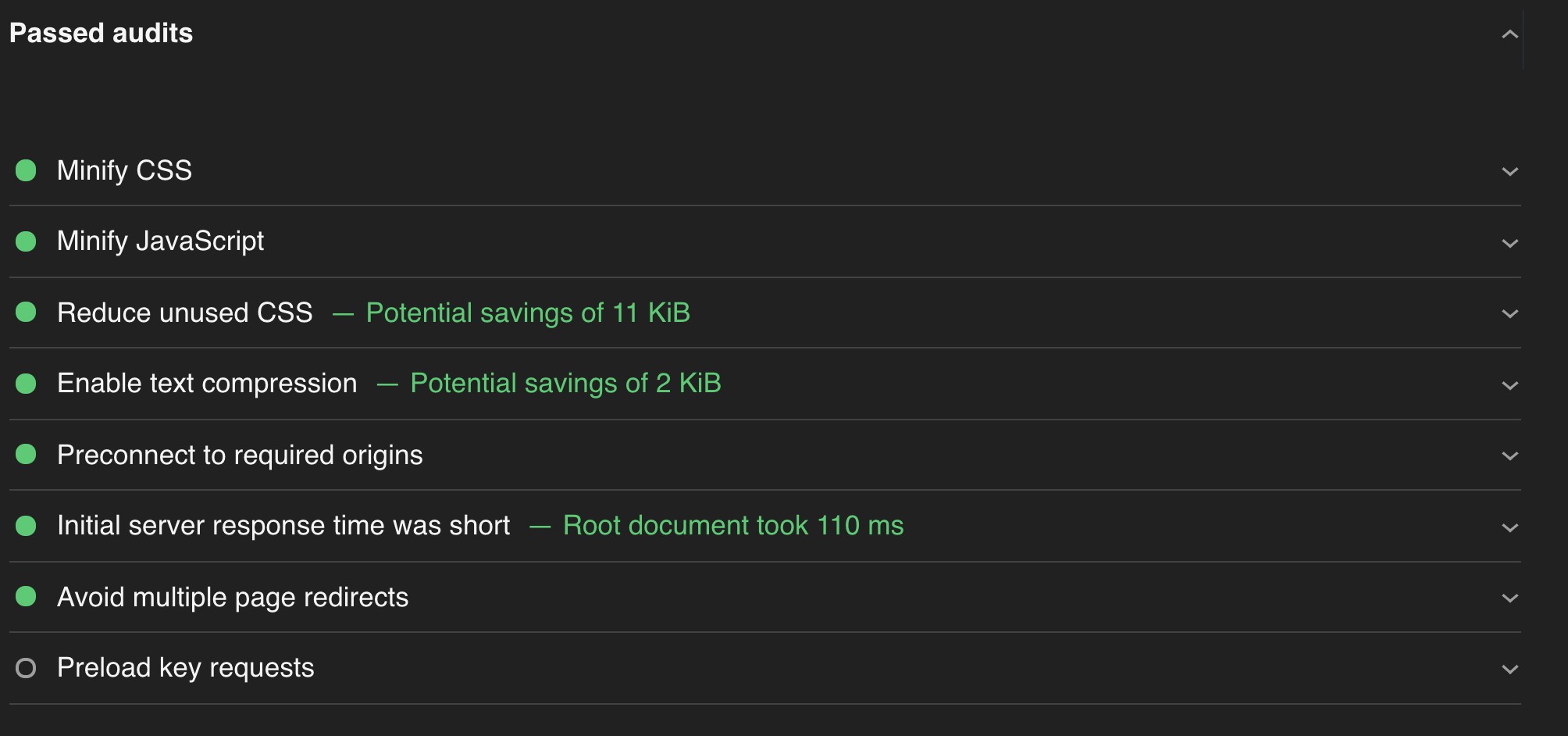Expand Preload key requests chevron

coord(1509,669)
